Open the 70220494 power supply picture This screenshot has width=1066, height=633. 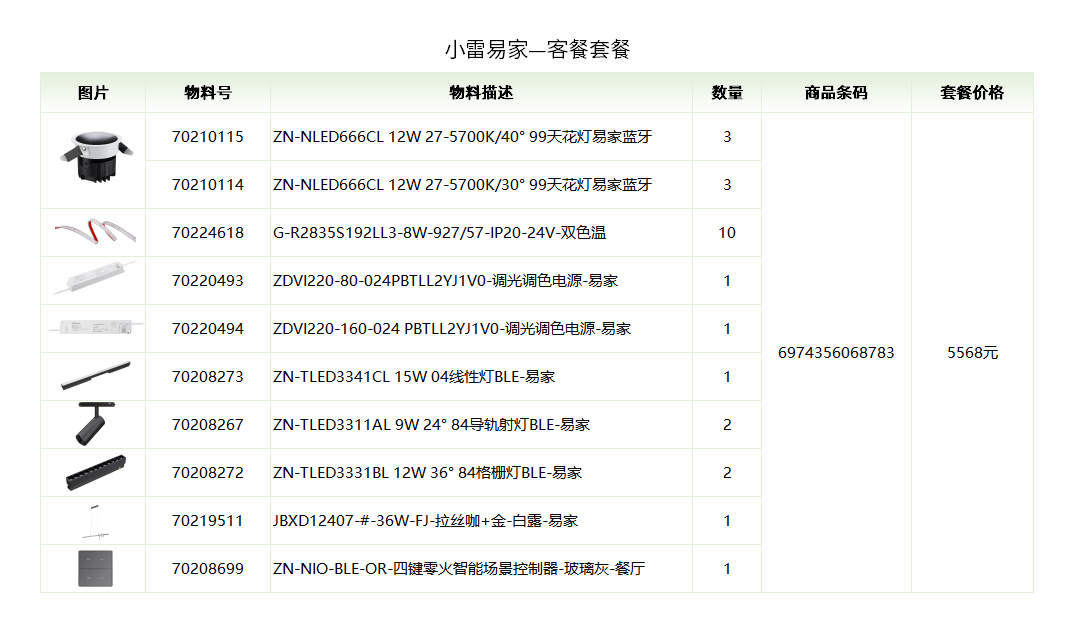click(x=93, y=328)
